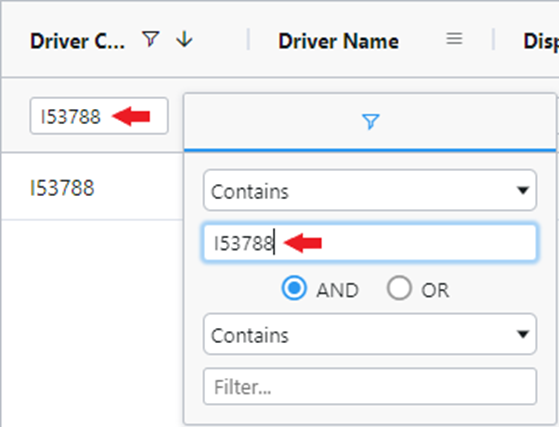This screenshot has height=427, width=559.
Task: Click the partially visible Disp column header
Action: tap(540, 41)
